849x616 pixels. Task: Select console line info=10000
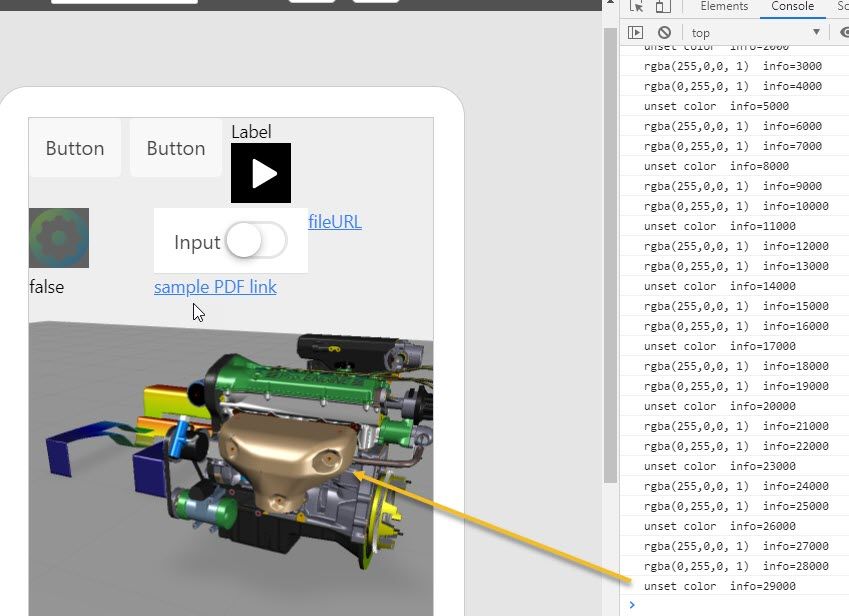click(733, 206)
